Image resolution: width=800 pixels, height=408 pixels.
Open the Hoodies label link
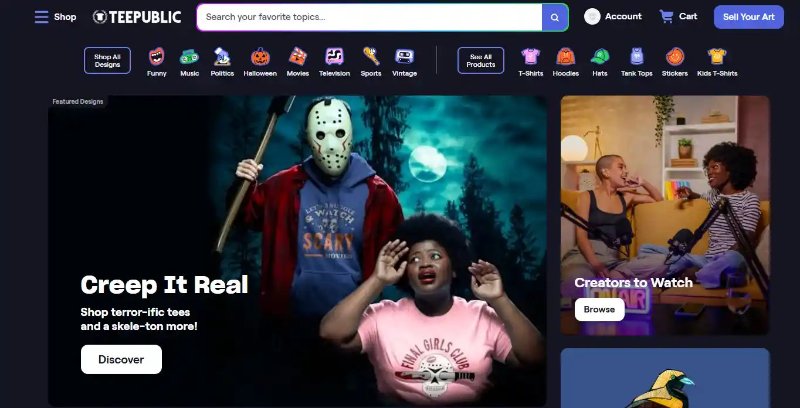(566, 73)
